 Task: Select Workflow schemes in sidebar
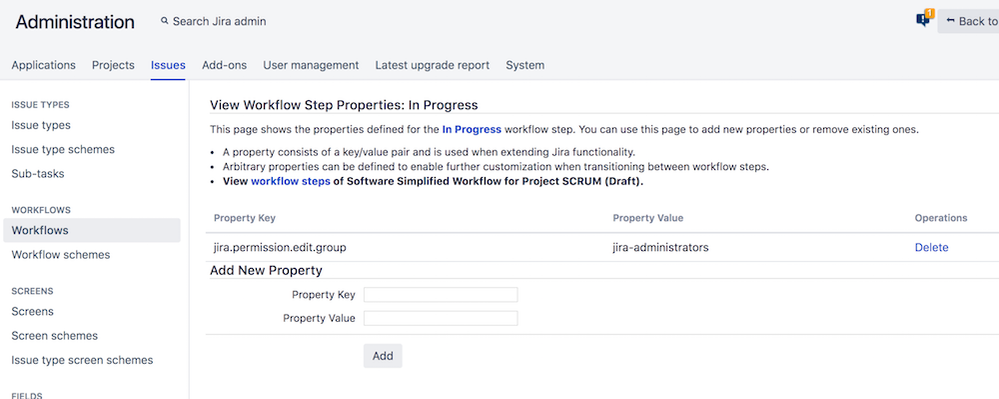pos(61,254)
